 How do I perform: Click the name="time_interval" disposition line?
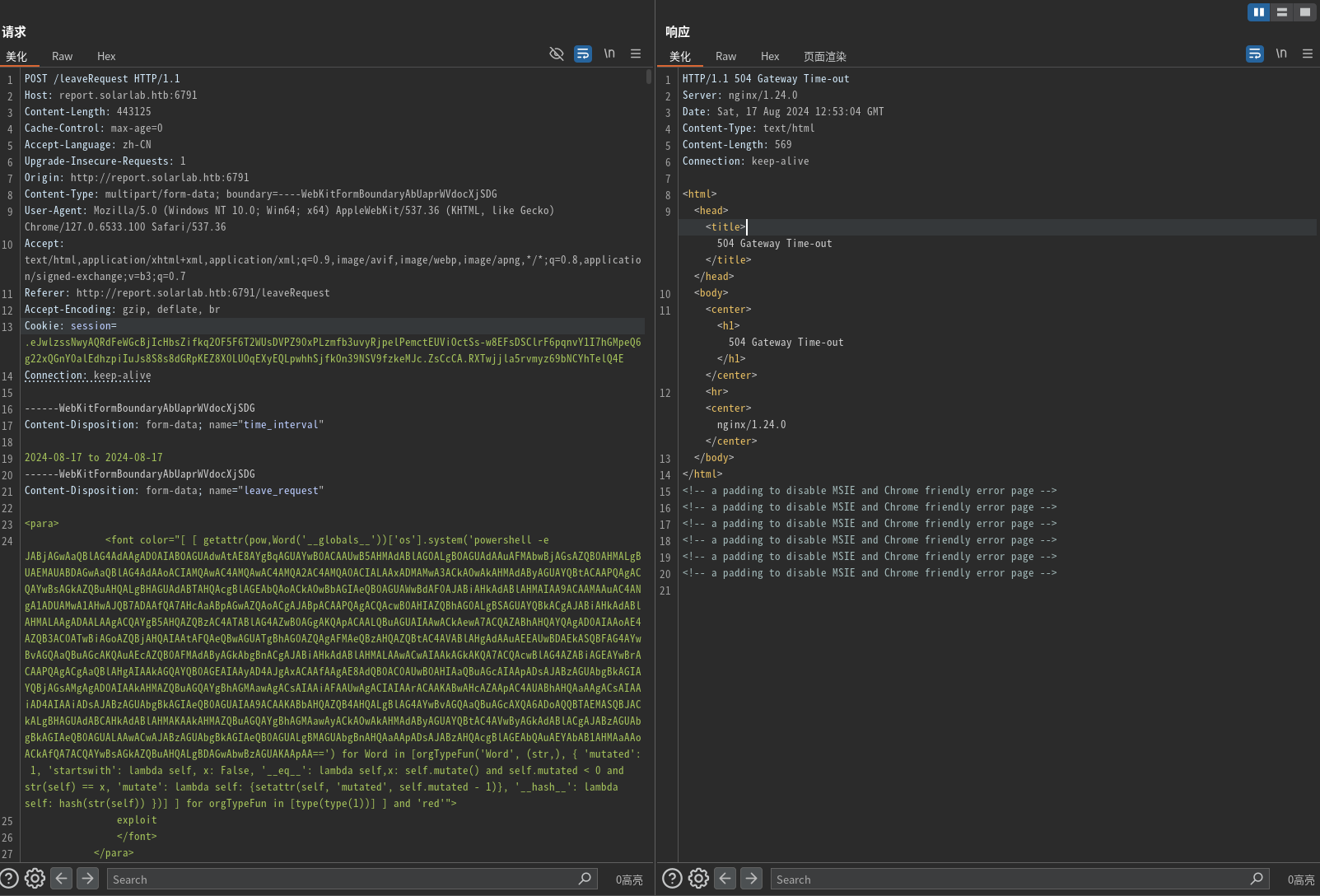tap(174, 425)
